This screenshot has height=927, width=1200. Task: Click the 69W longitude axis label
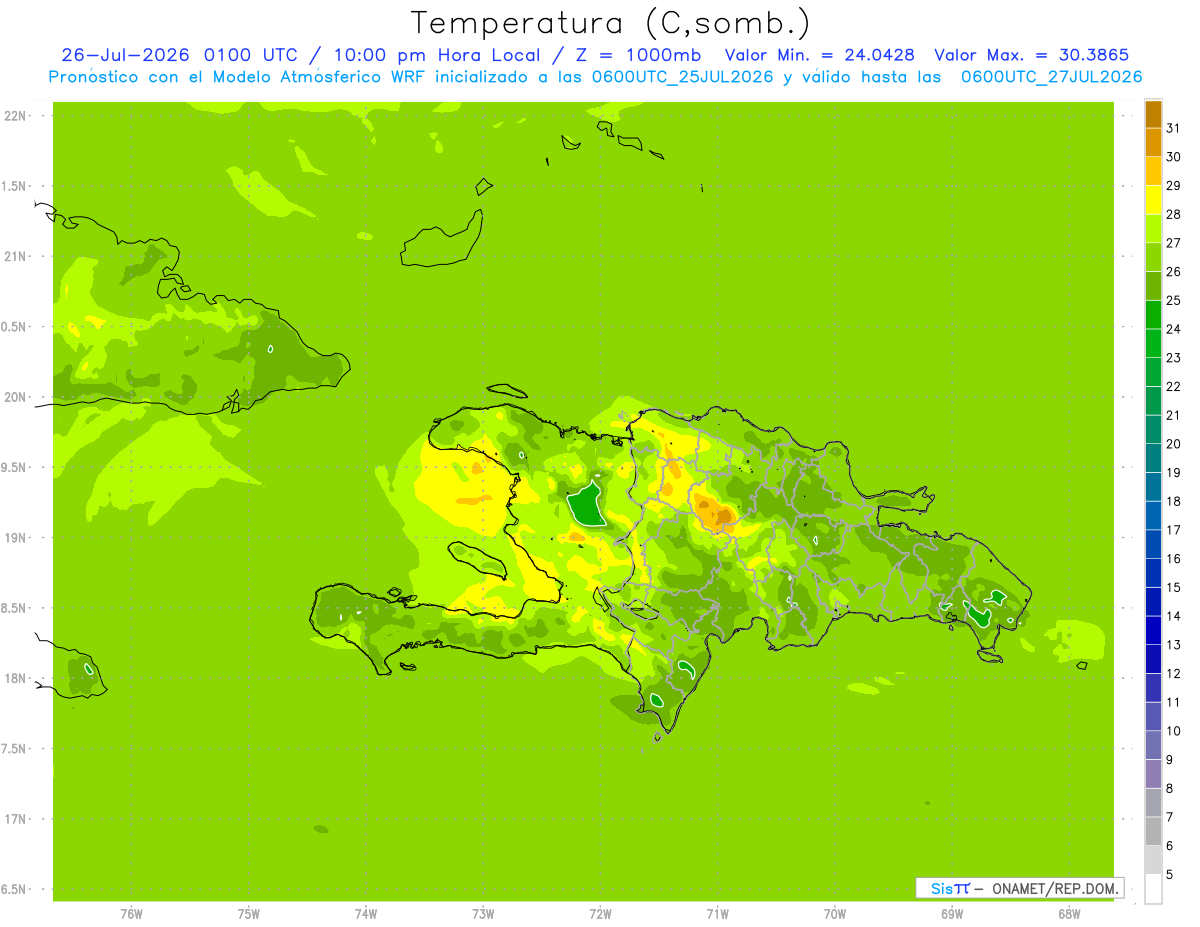click(x=952, y=913)
